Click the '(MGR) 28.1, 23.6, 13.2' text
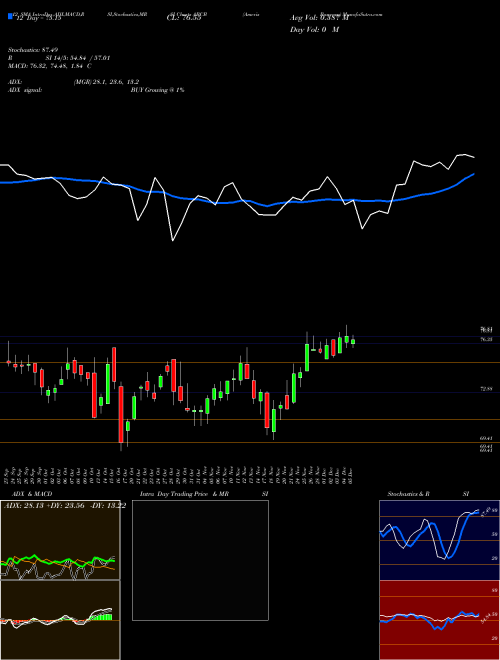 (106, 82)
